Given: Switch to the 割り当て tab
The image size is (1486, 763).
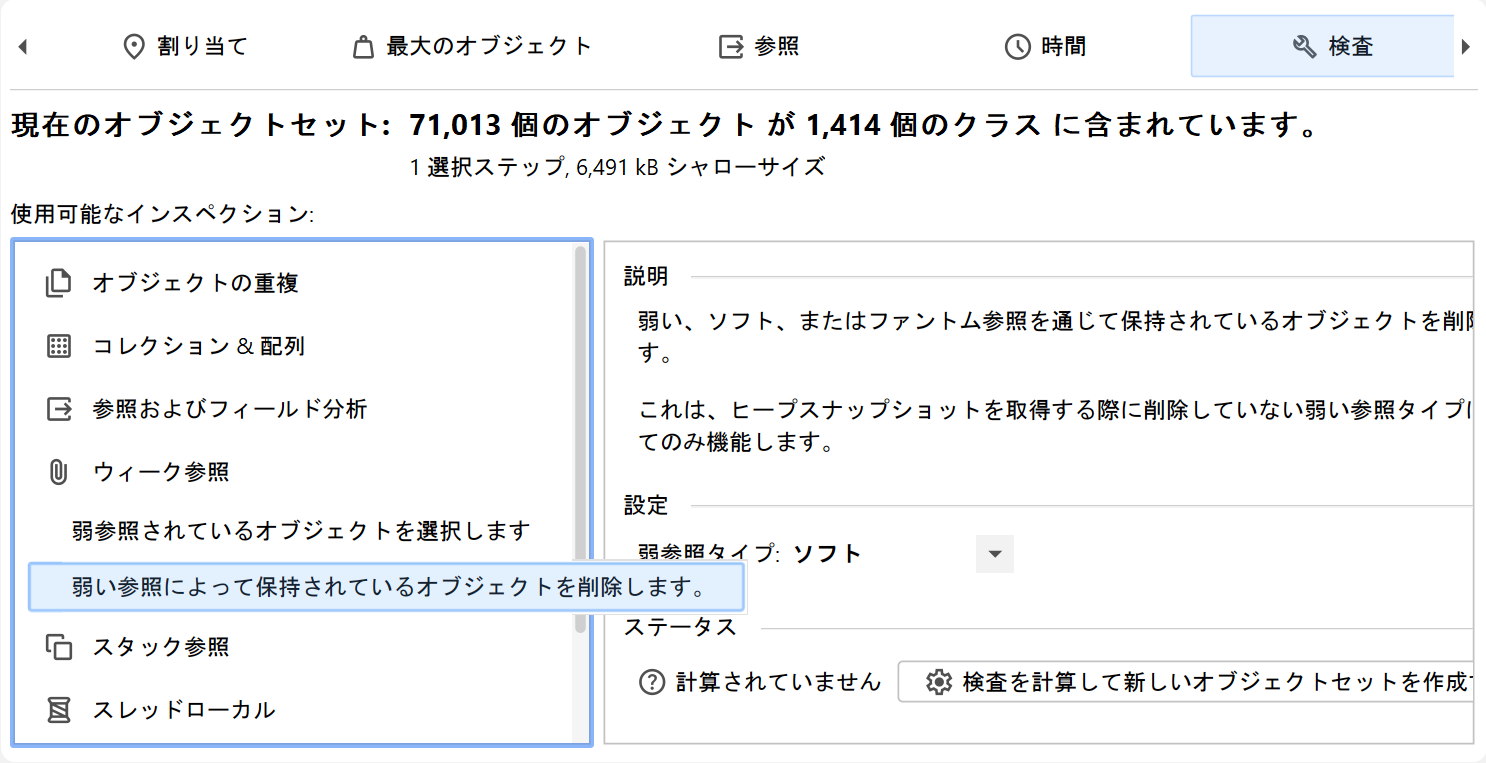Looking at the screenshot, I should 184,47.
